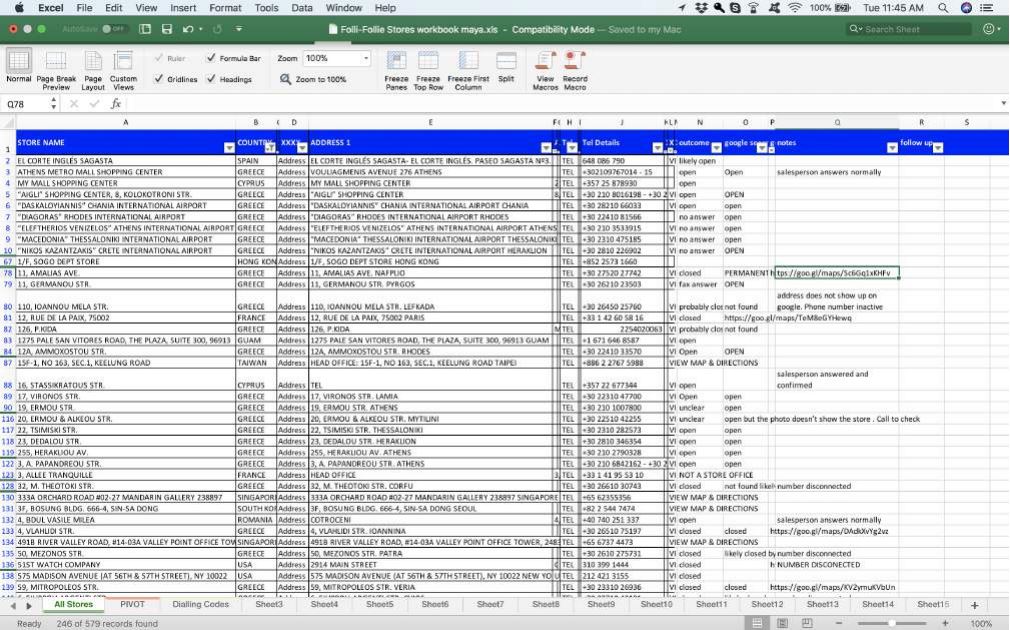
Task: Open Custom Views
Action: coord(123,71)
